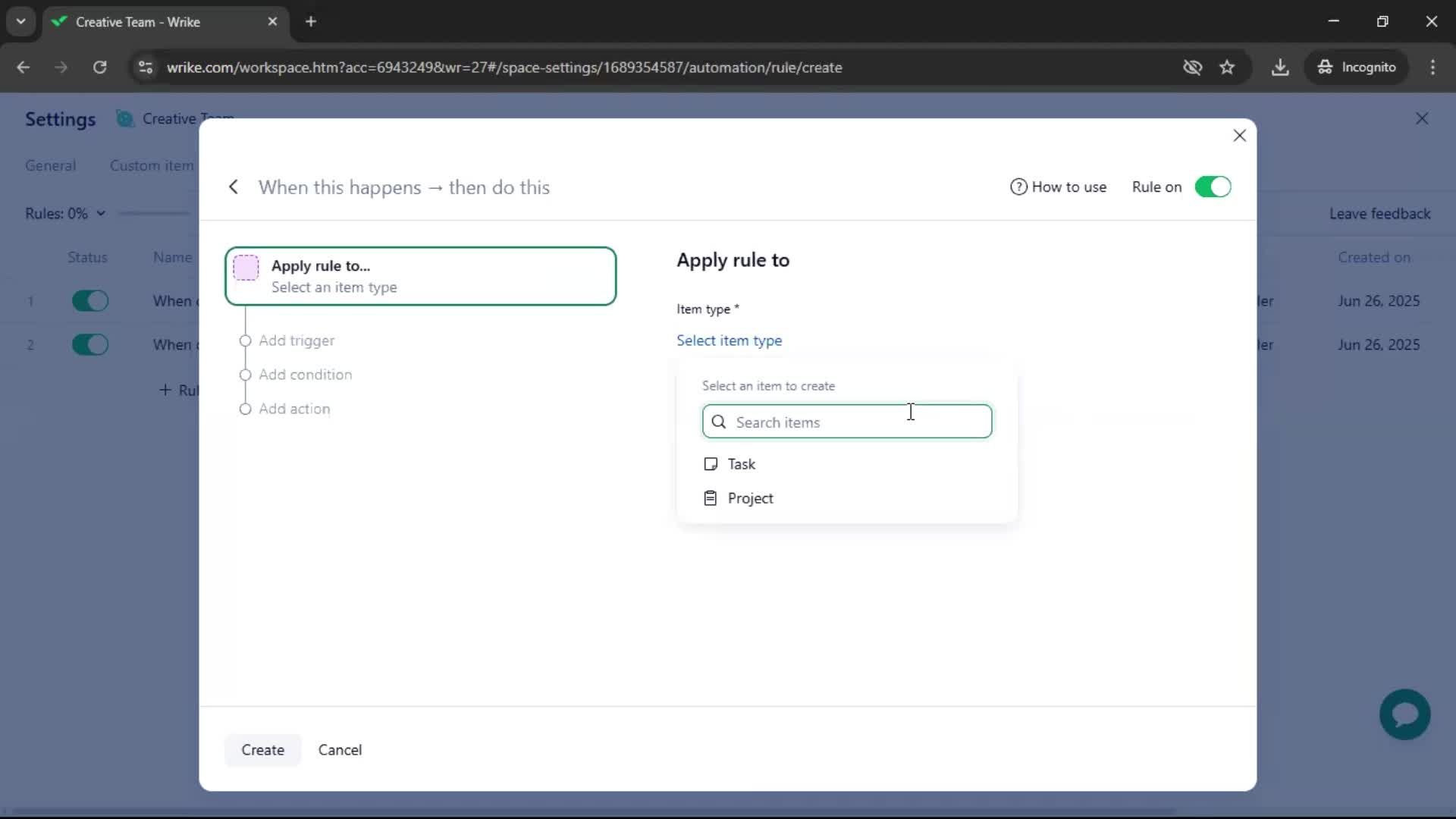Close the Settings panel behind the dialog

(x=1422, y=119)
